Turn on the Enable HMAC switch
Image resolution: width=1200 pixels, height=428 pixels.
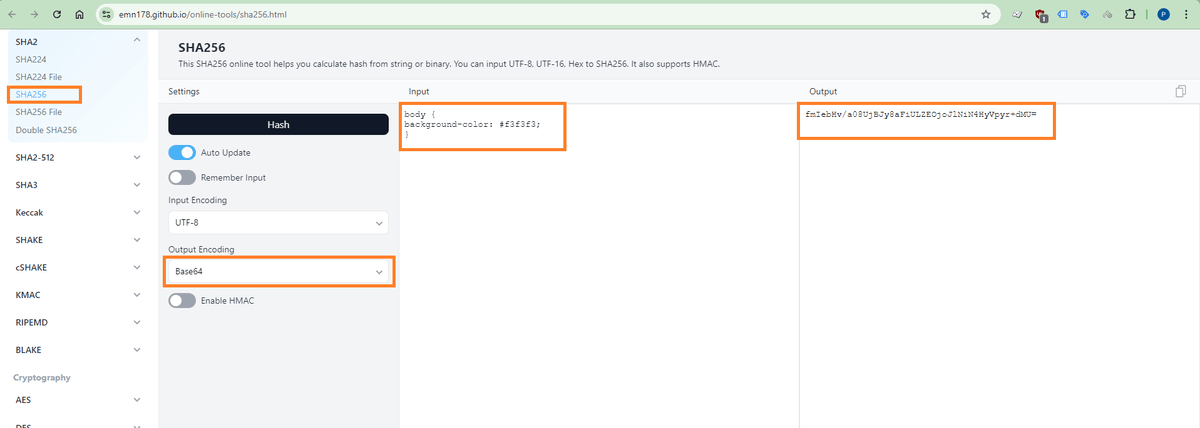point(182,300)
